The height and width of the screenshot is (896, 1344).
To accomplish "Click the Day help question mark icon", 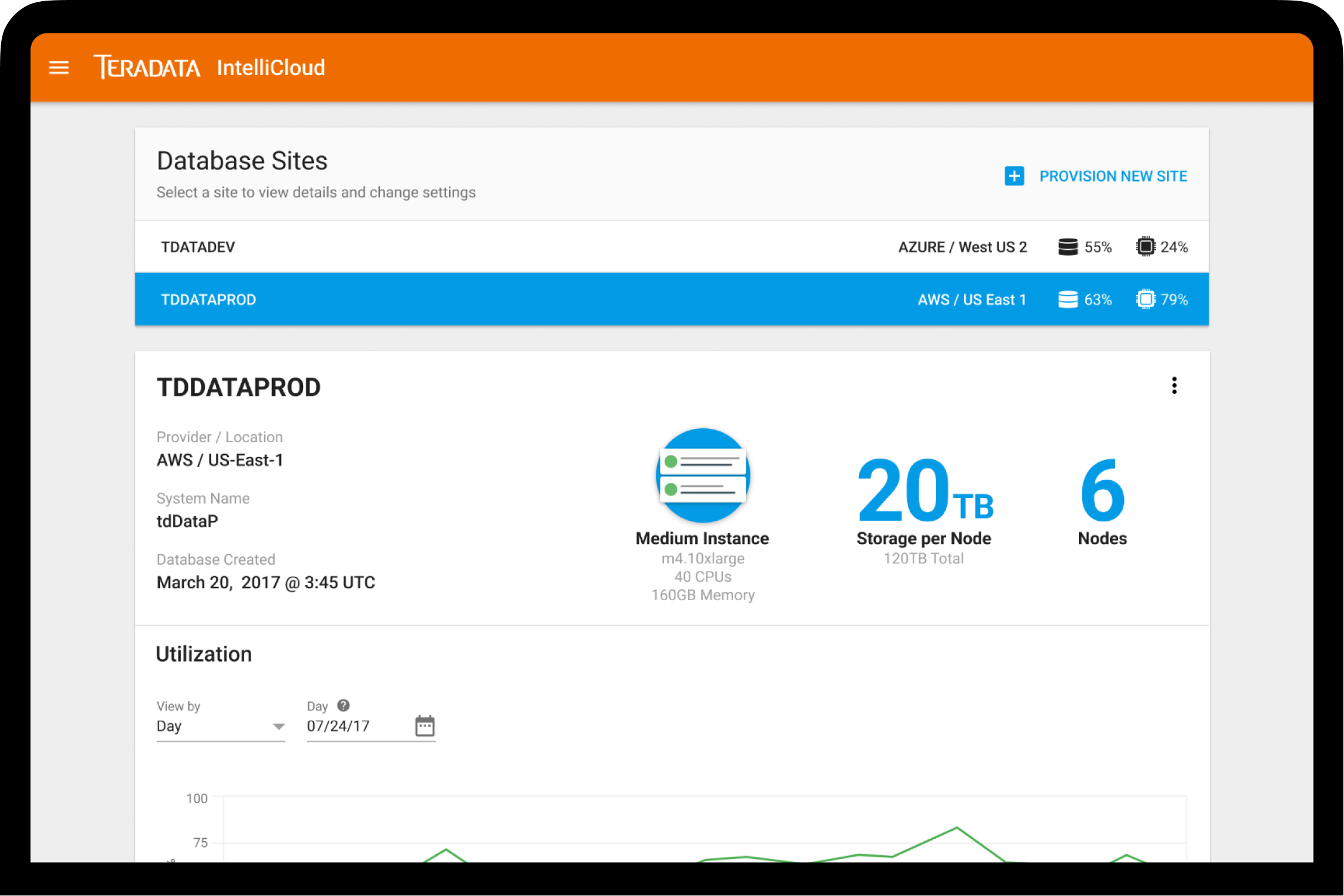I will point(344,705).
